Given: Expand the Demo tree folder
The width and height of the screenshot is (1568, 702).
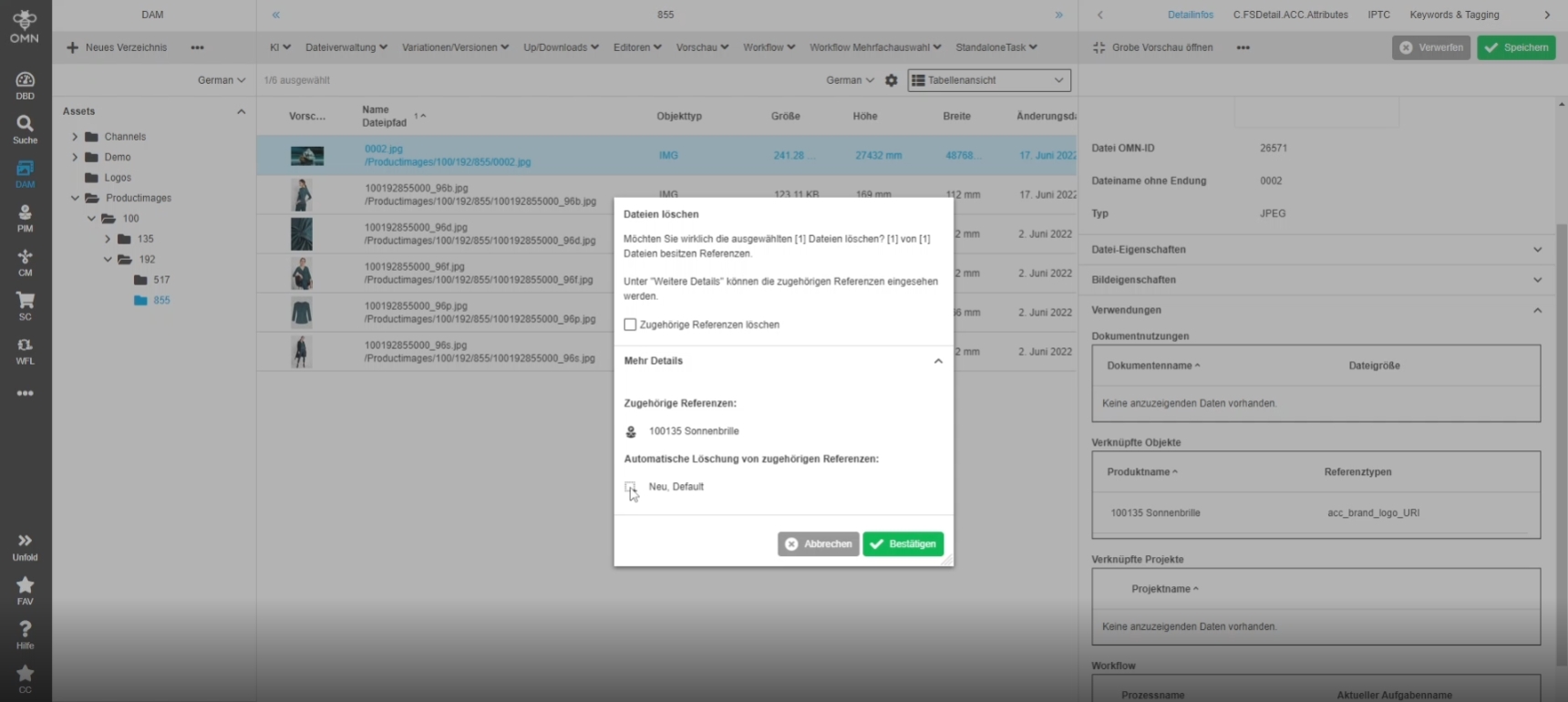Looking at the screenshot, I should (x=75, y=157).
